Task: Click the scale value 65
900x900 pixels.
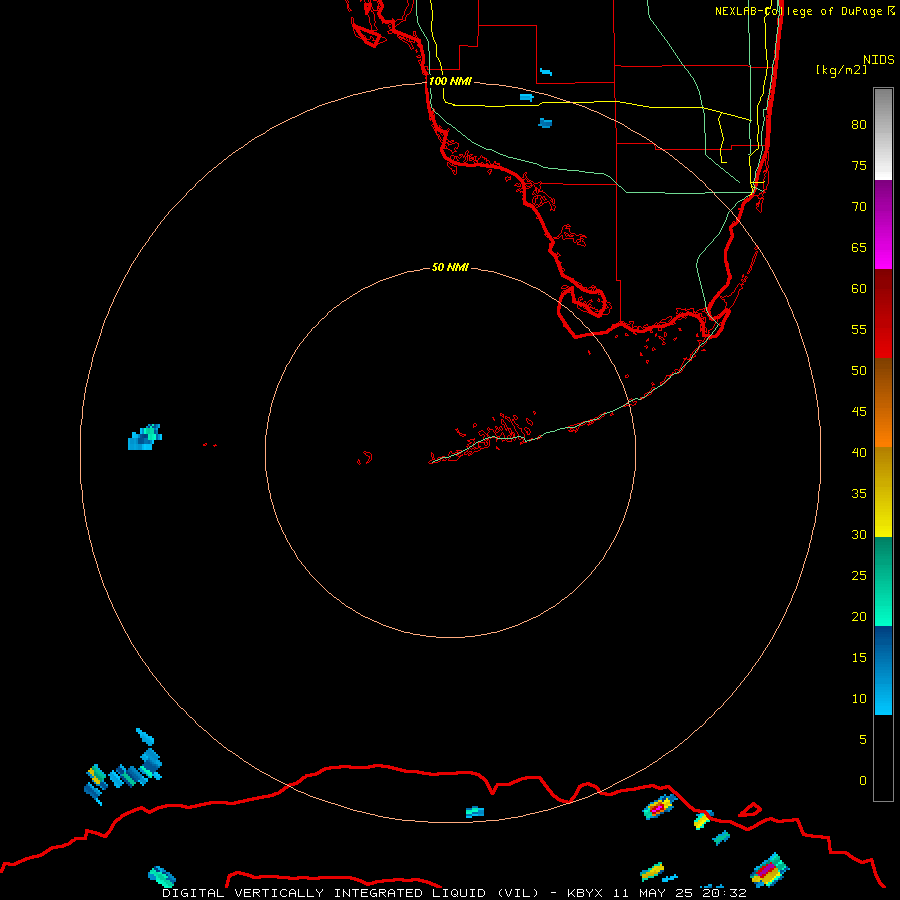Action: click(x=859, y=247)
